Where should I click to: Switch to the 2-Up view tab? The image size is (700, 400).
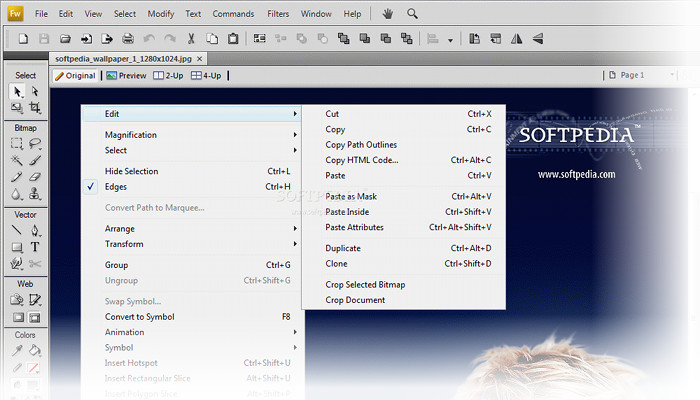168,75
